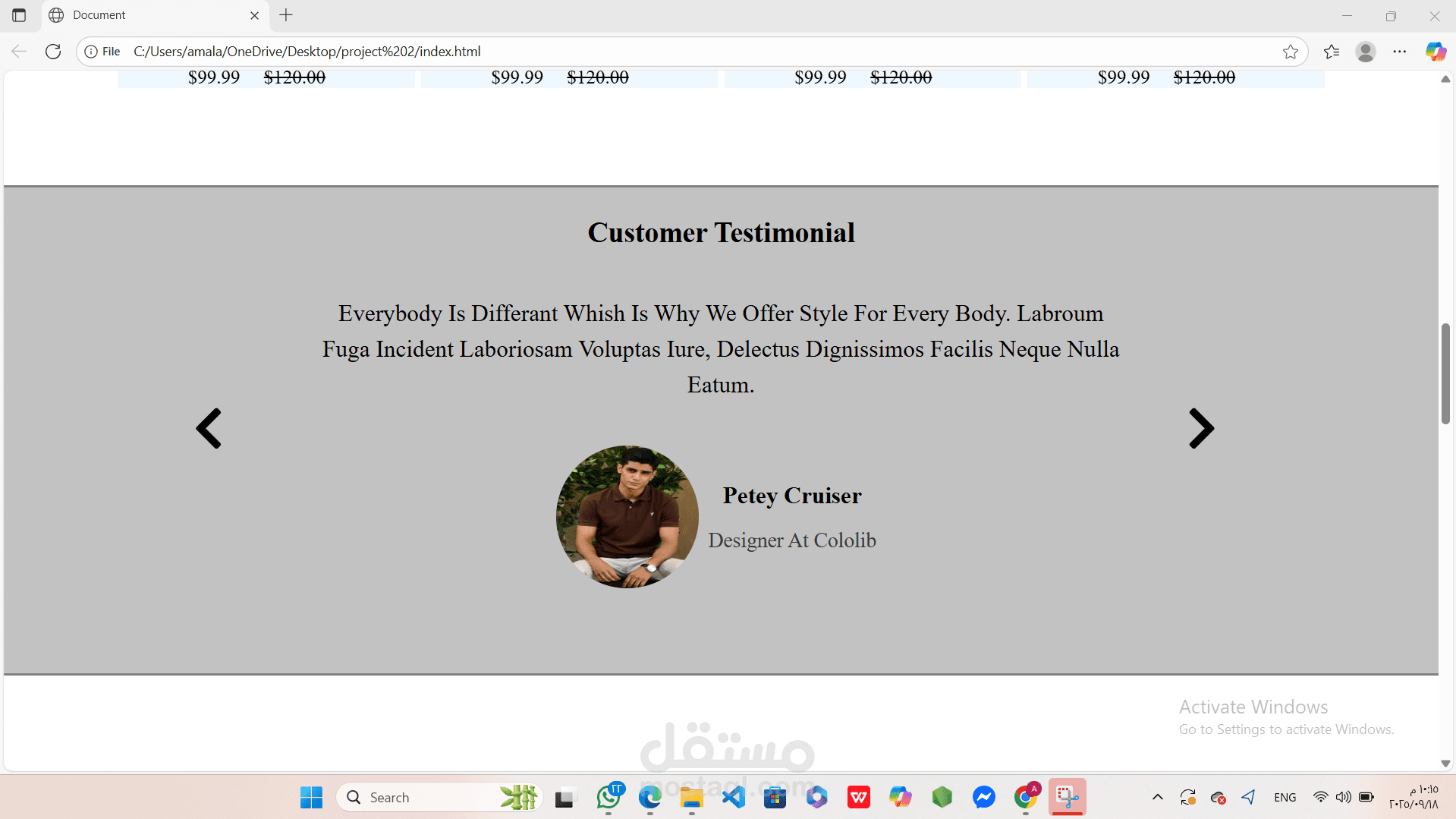Open WPS Office from the taskbar
The height and width of the screenshot is (819, 1456).
tap(858, 798)
